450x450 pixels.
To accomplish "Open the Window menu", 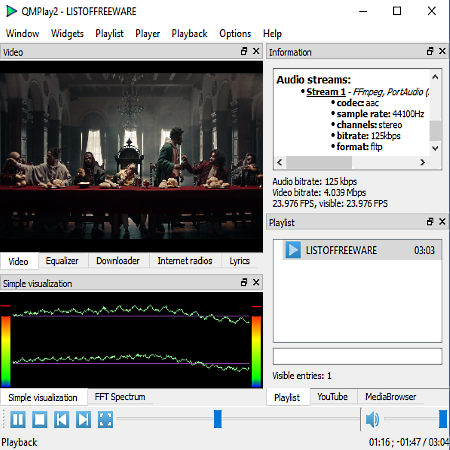I will (x=22, y=34).
